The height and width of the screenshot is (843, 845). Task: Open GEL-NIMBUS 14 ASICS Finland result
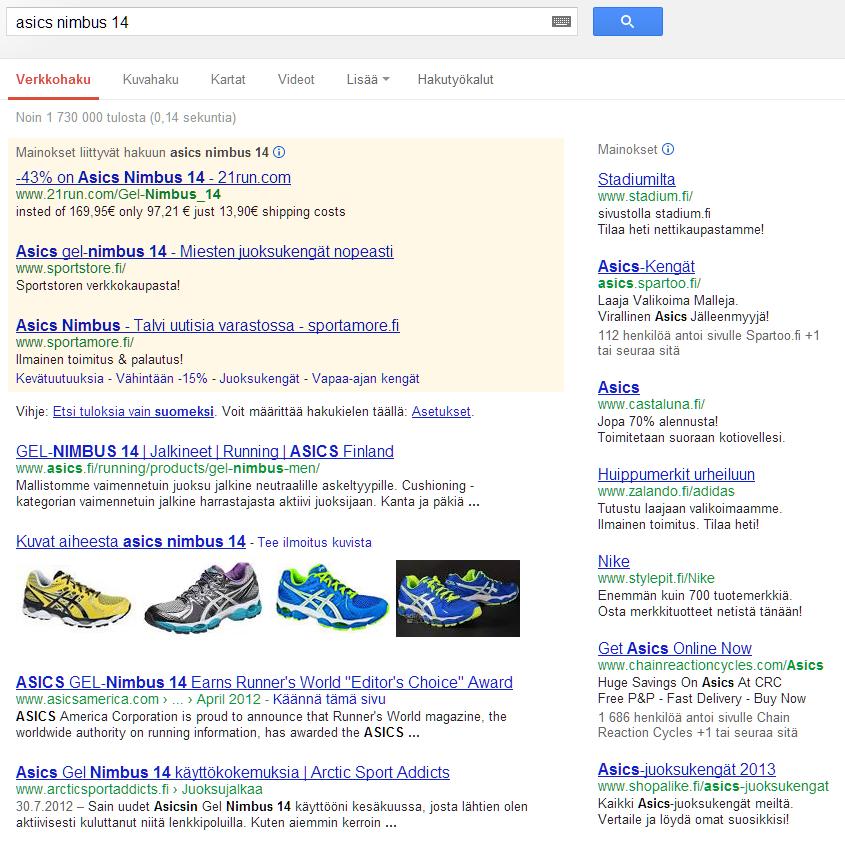205,451
